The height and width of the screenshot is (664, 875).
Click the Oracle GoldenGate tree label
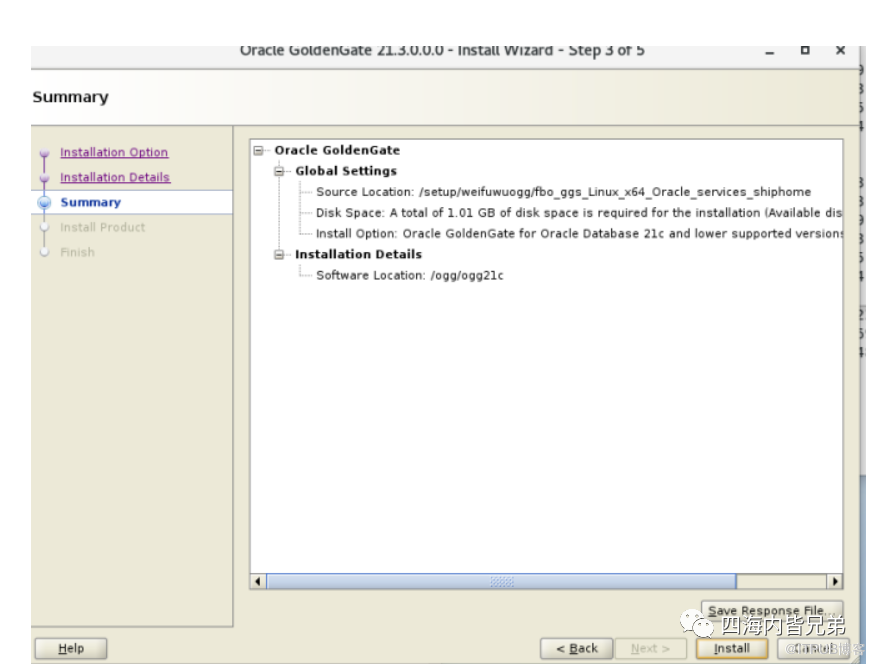[337, 150]
